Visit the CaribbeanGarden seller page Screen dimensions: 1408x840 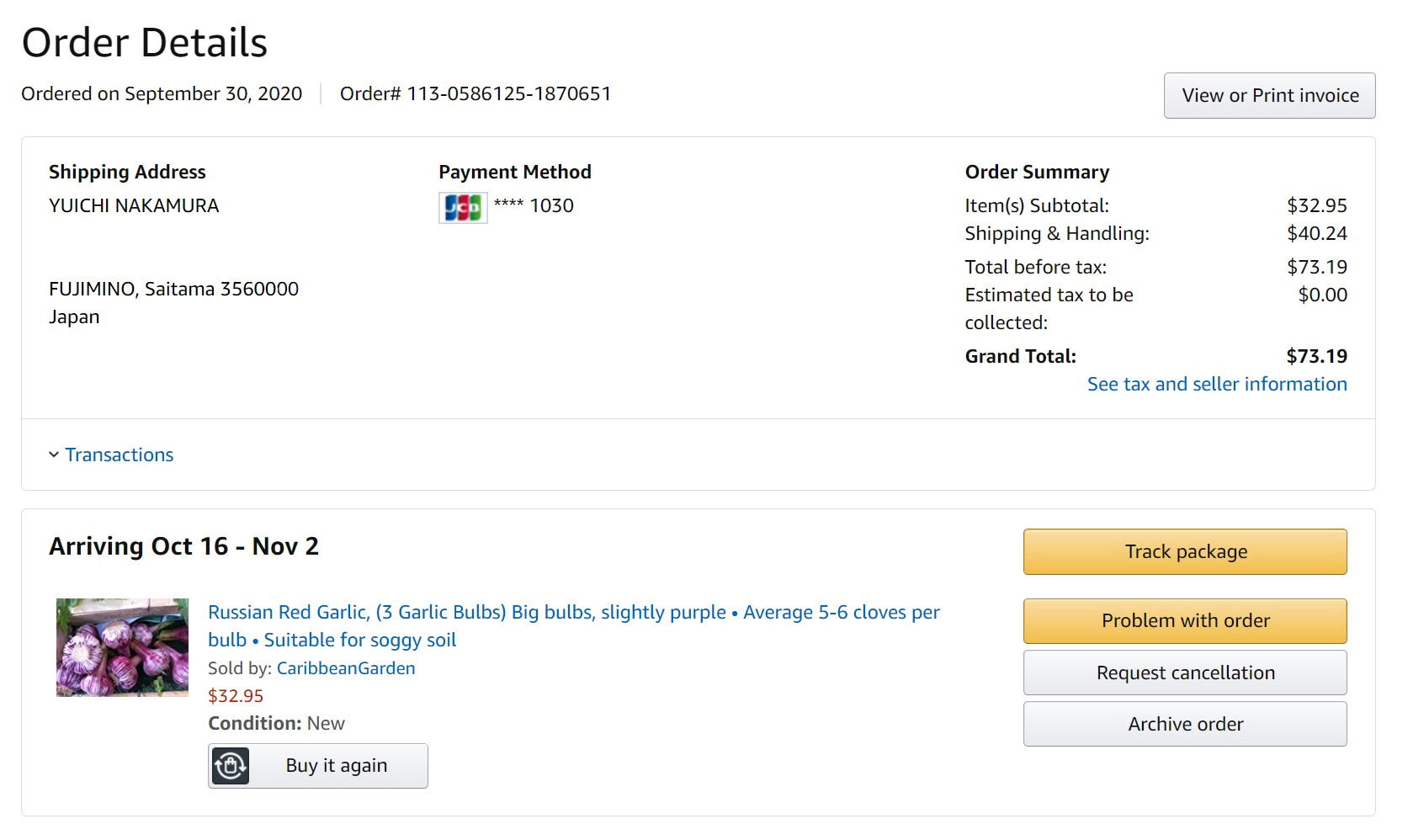pyautogui.click(x=346, y=668)
